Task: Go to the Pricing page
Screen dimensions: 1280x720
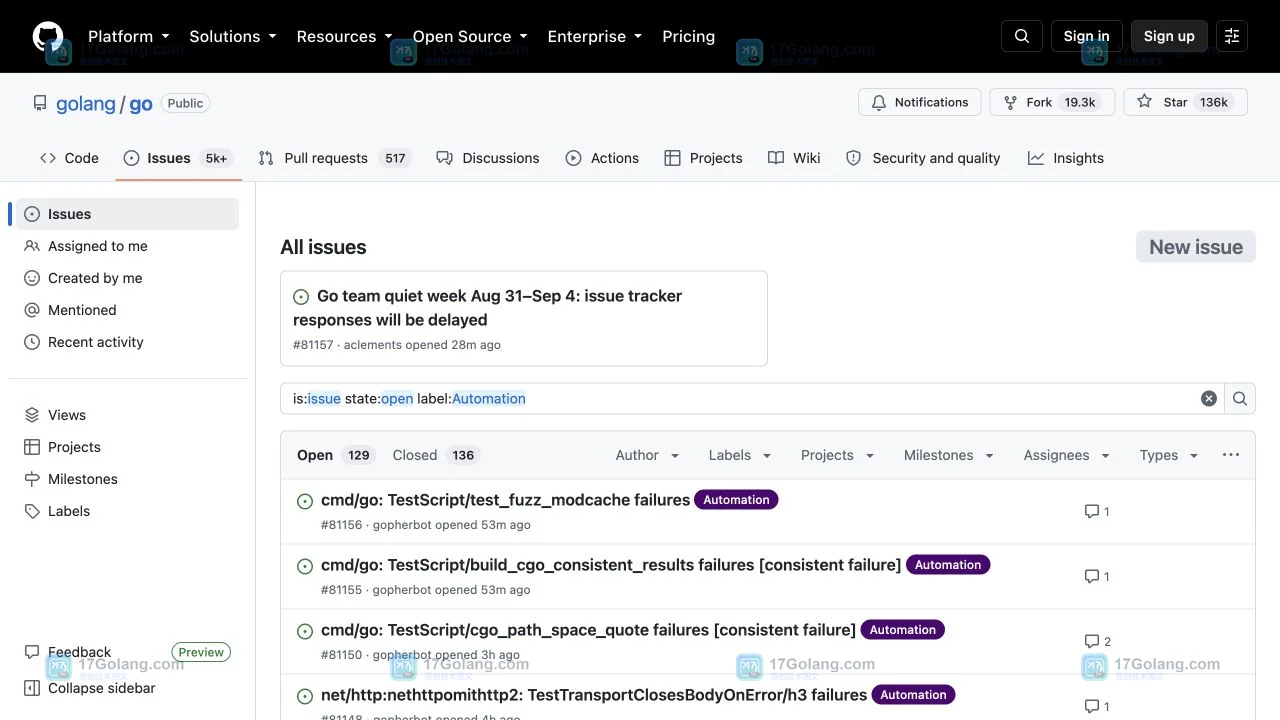Action: [x=688, y=36]
